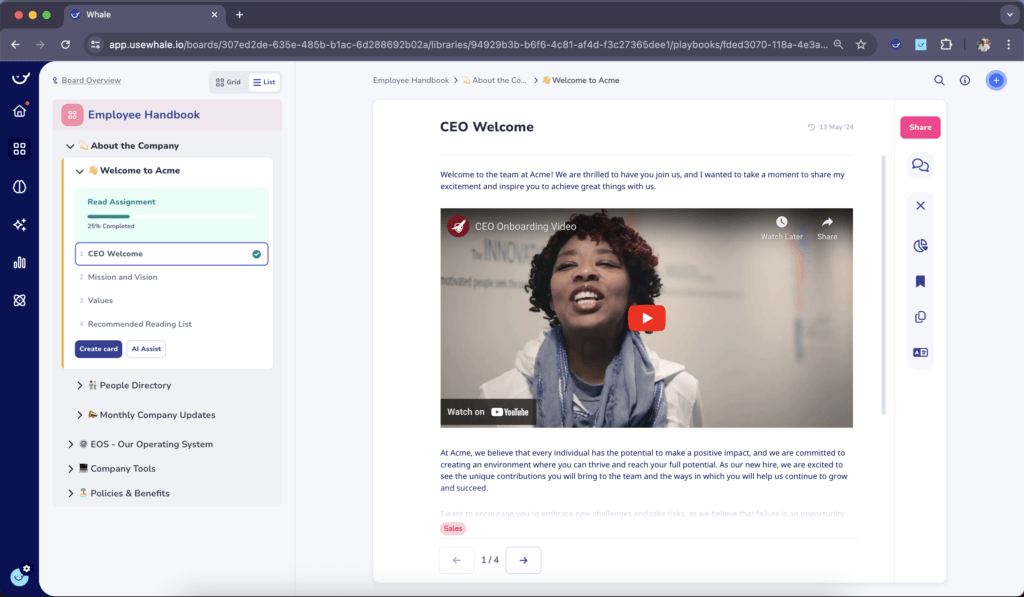Select the Boards grid icon in sidebar
This screenshot has height=597, width=1024.
pyautogui.click(x=19, y=148)
